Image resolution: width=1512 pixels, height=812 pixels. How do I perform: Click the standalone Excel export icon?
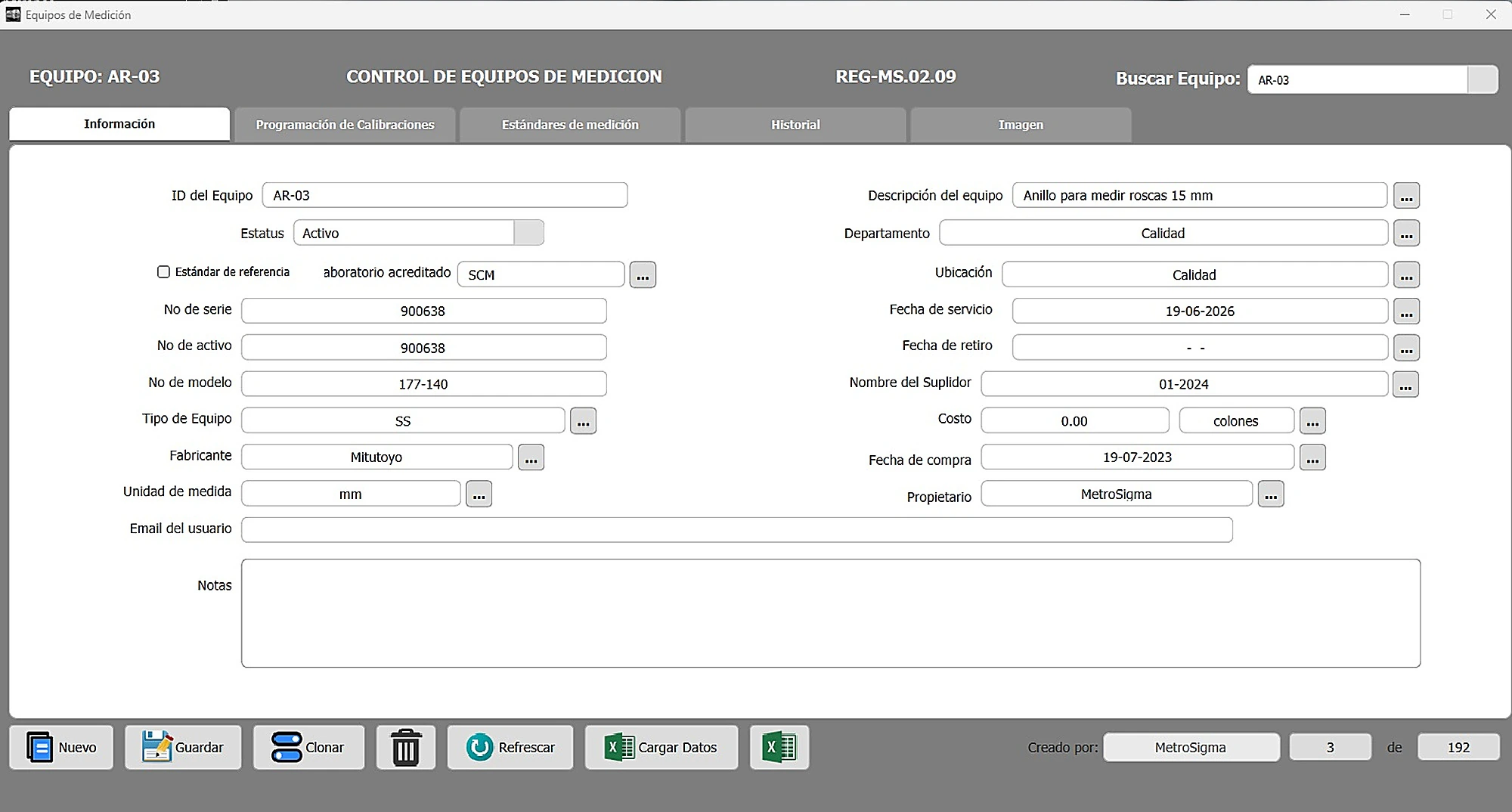779,747
